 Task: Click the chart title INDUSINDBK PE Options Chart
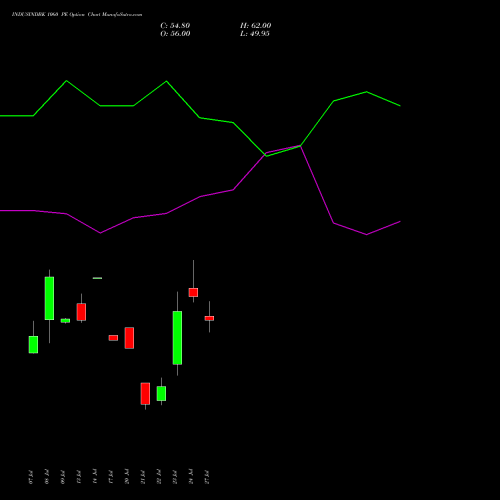coord(77,15)
